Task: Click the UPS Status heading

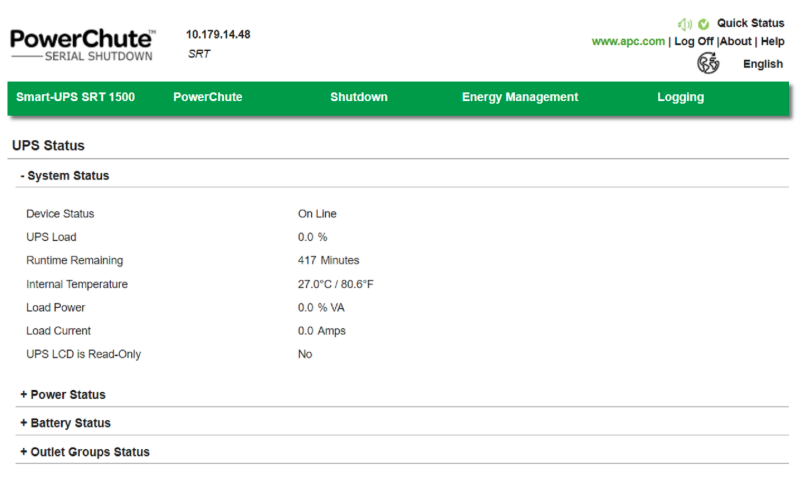Action: click(48, 146)
